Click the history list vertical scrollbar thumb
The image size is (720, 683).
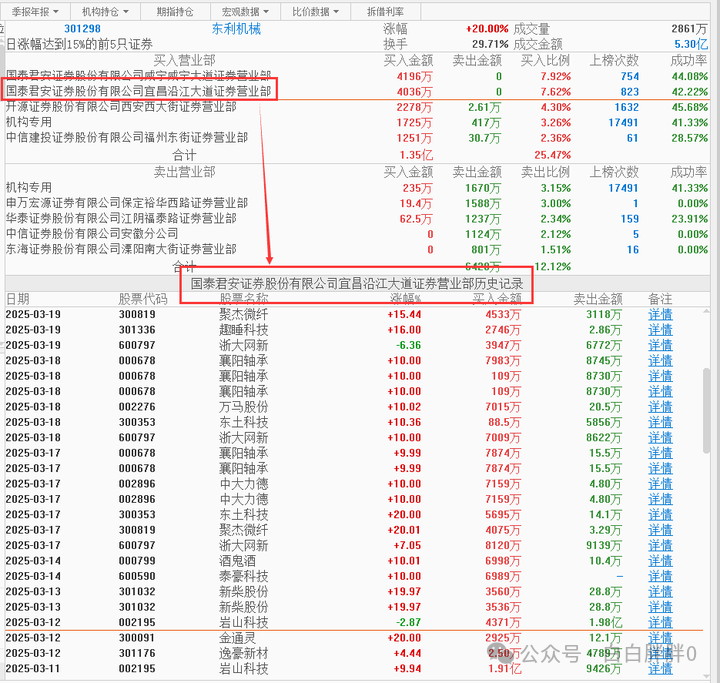[x=707, y=411]
